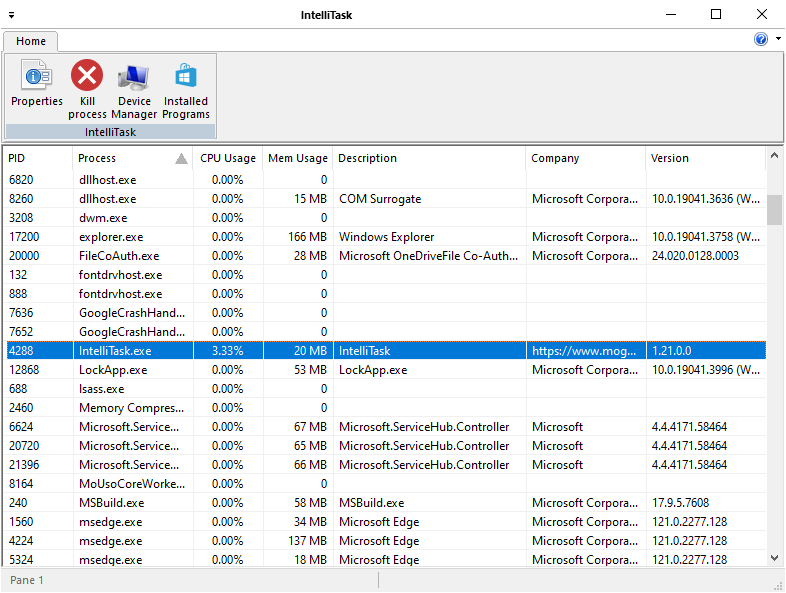The width and height of the screenshot is (786, 593).
Task: Select fontdrvhost.exe with PID 888
Action: (x=385, y=294)
